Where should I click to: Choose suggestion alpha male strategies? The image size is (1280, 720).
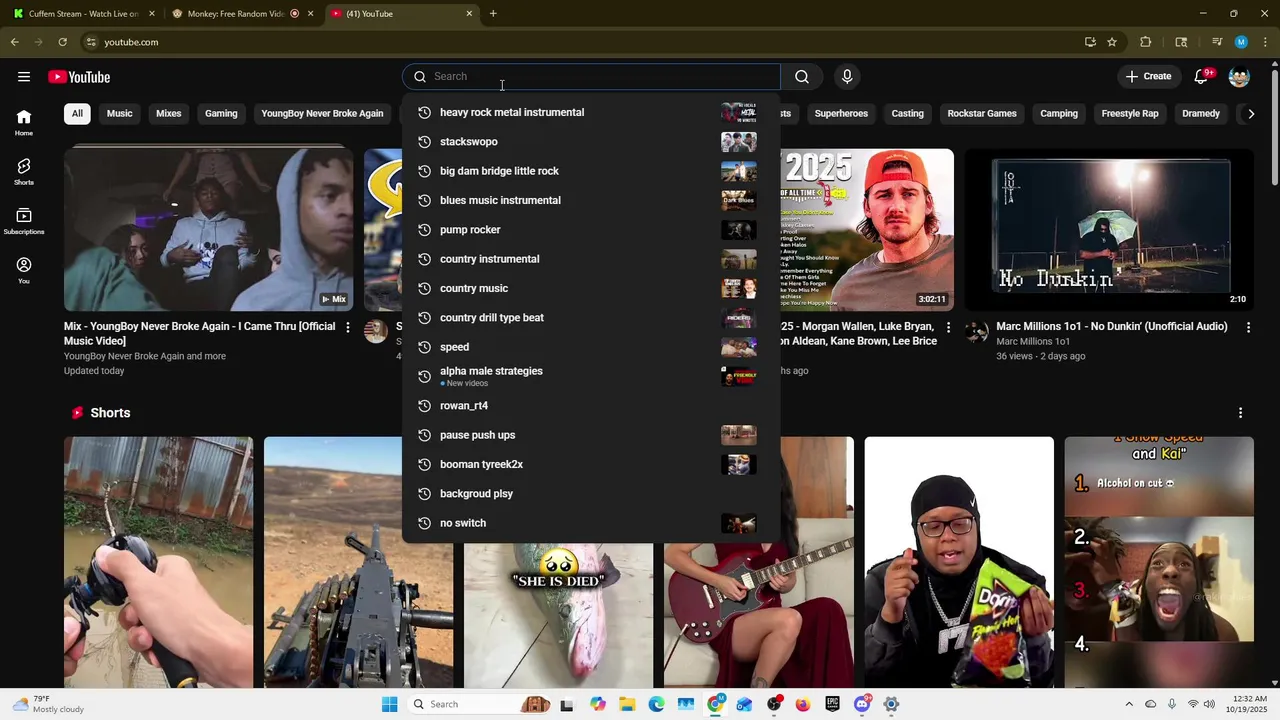[590, 376]
